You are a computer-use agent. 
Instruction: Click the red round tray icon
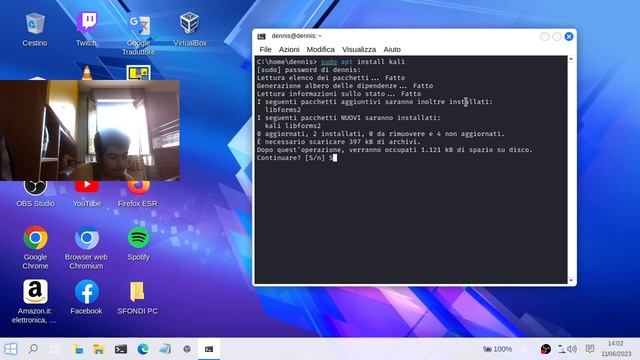545,349
